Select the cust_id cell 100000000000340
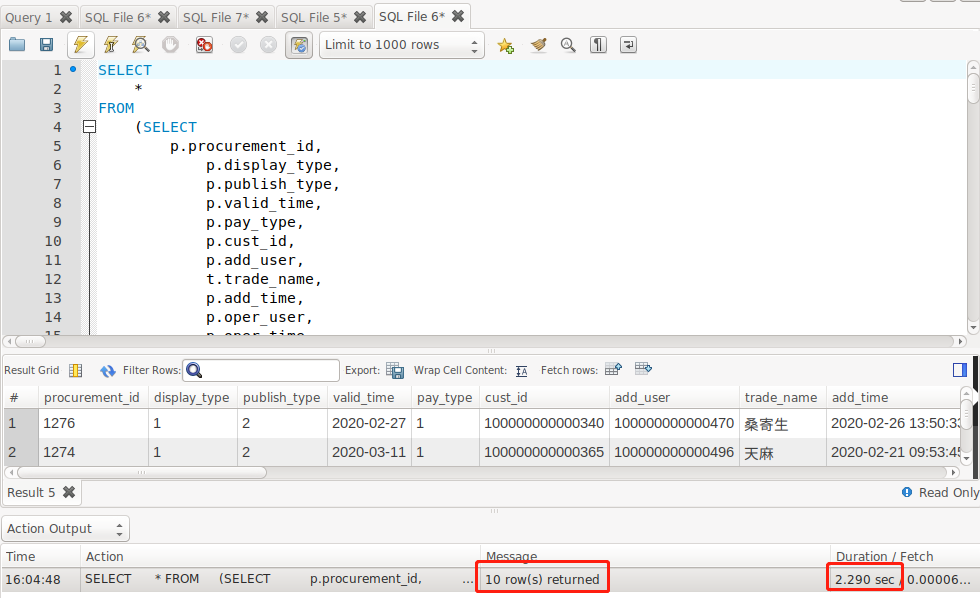The width and height of the screenshot is (980, 598). [544, 423]
